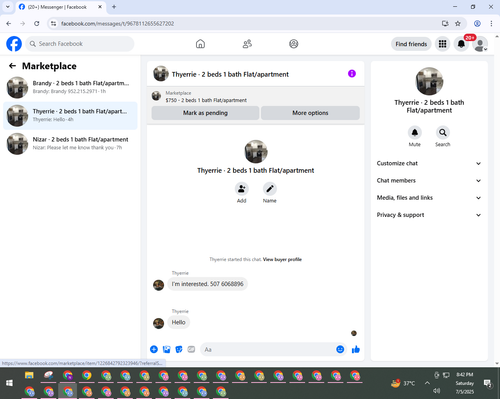
Task: Go back with the Marketplace back arrow
Action: (x=12, y=66)
